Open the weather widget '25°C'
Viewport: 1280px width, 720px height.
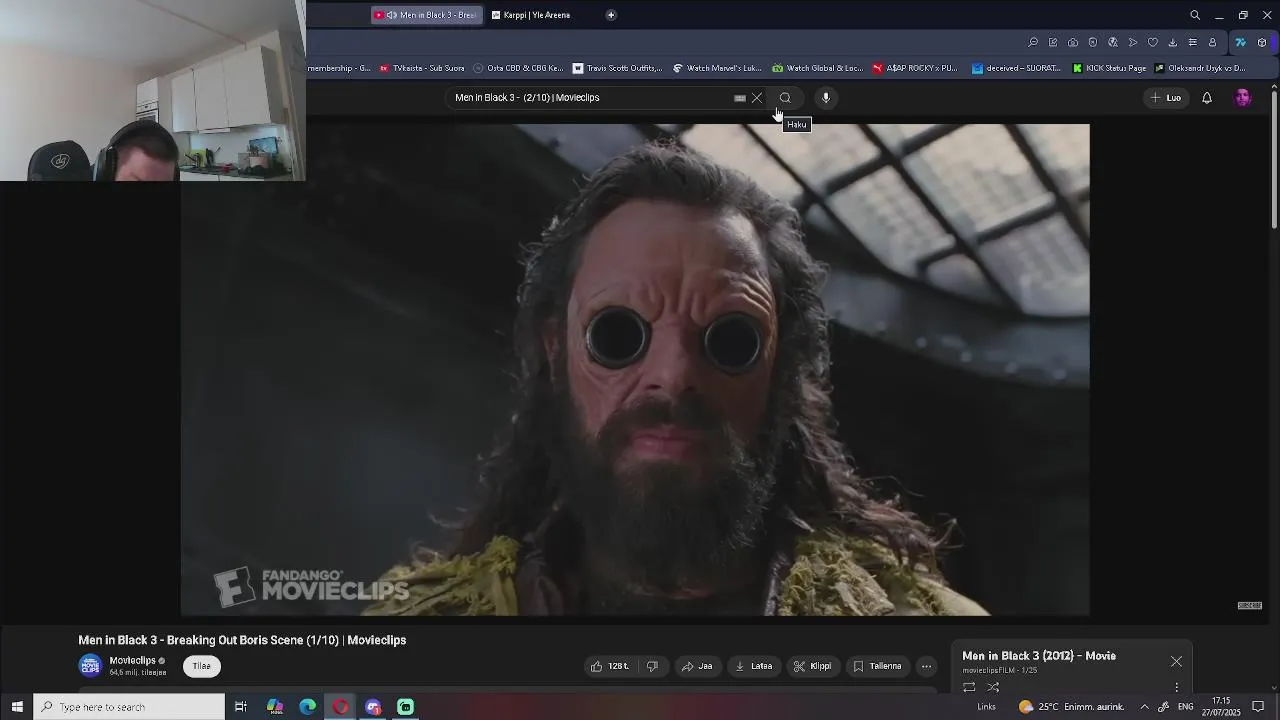click(1071, 707)
